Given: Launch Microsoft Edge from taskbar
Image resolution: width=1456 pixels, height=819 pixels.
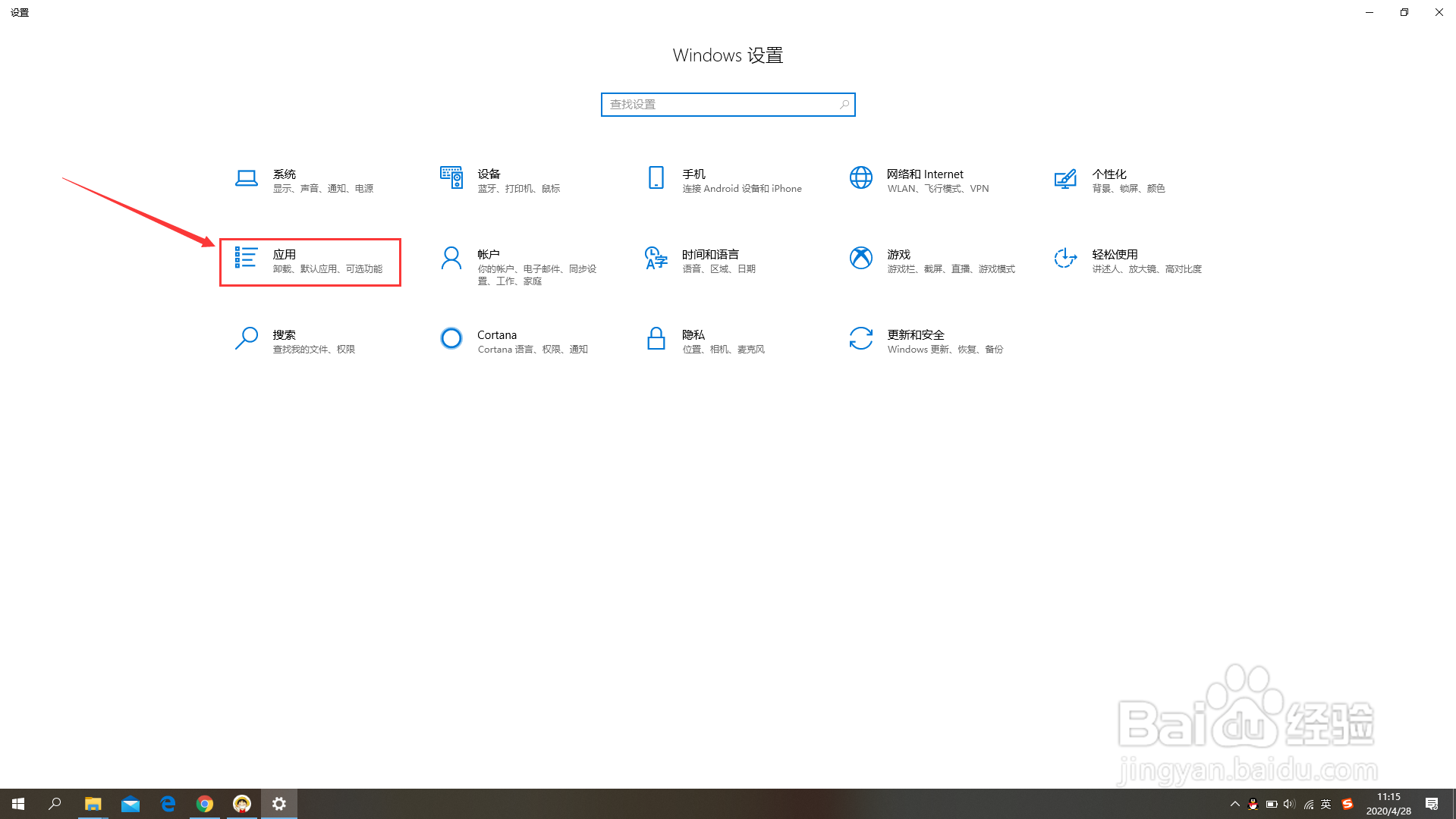Looking at the screenshot, I should pyautogui.click(x=168, y=804).
